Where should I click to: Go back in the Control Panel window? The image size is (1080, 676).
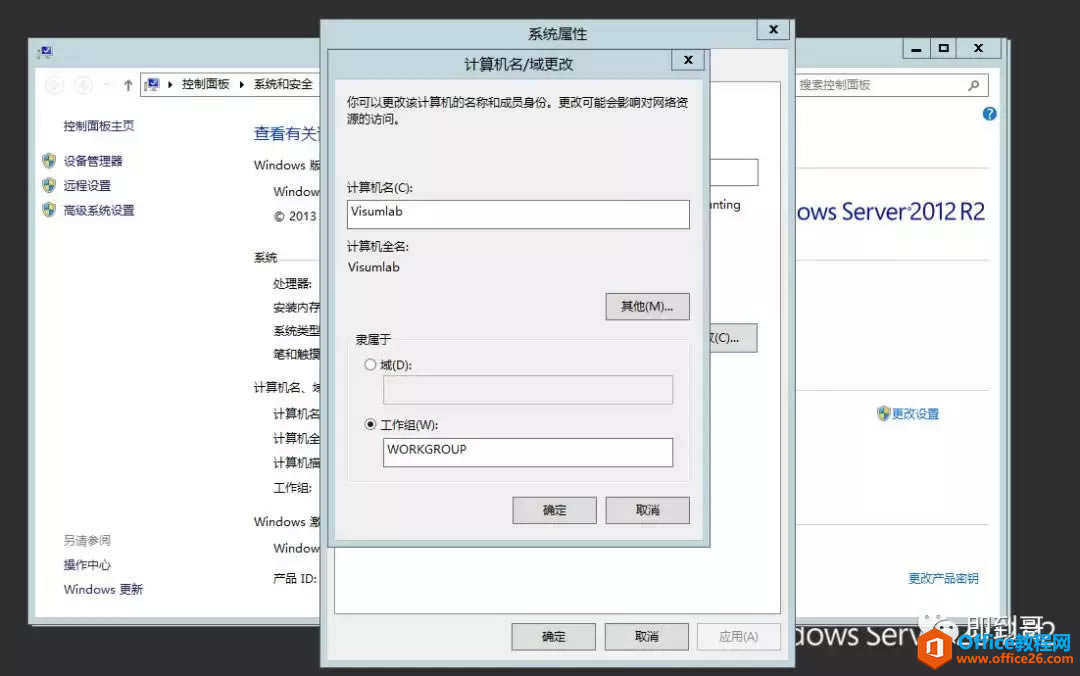tap(54, 85)
